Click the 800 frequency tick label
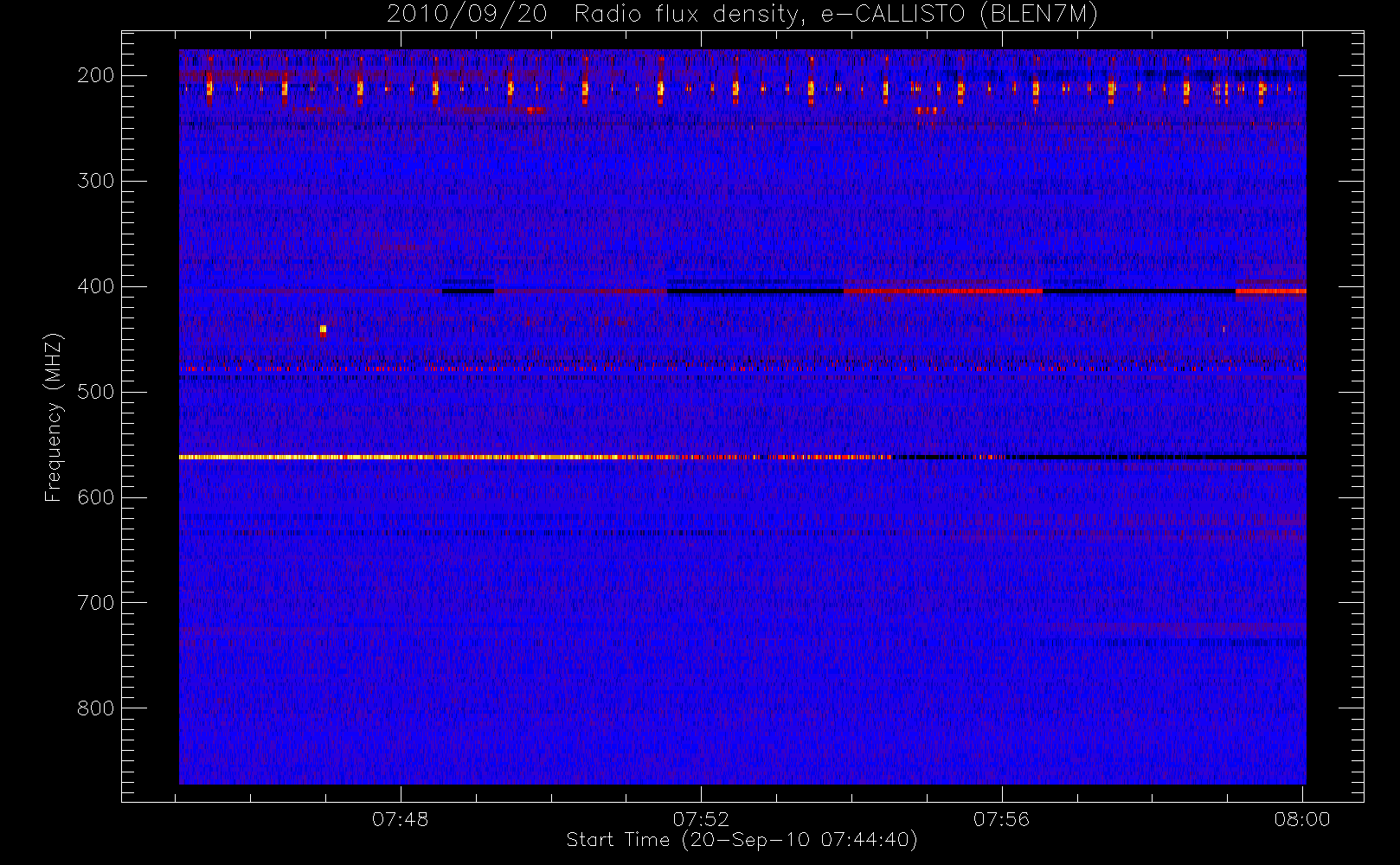The image size is (1400, 865). [96, 708]
